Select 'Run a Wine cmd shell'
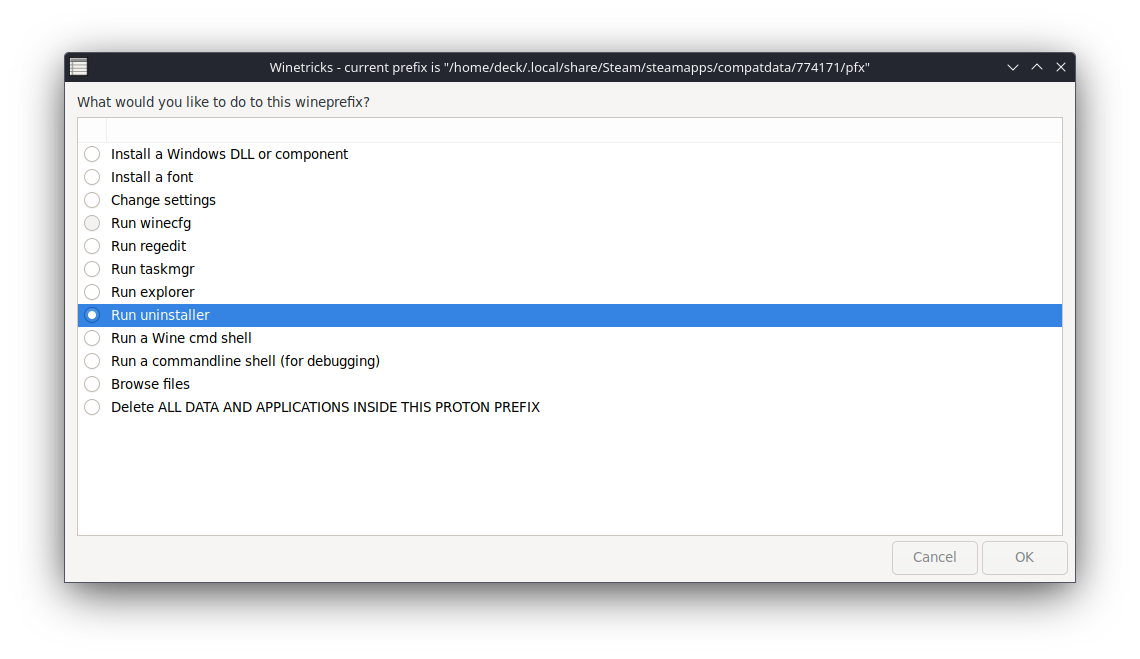 point(92,338)
